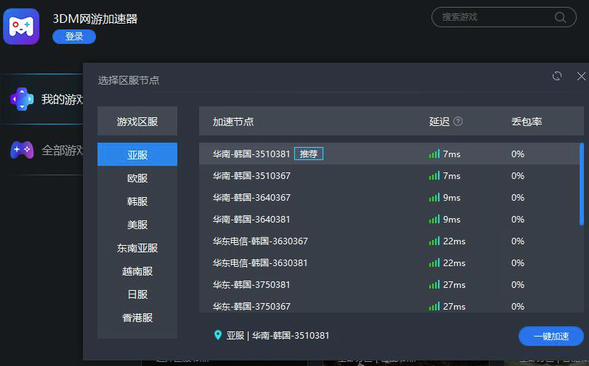This screenshot has height=366, width=589.
Task: Select node 华南-韩国-3510381
Action: click(x=389, y=154)
